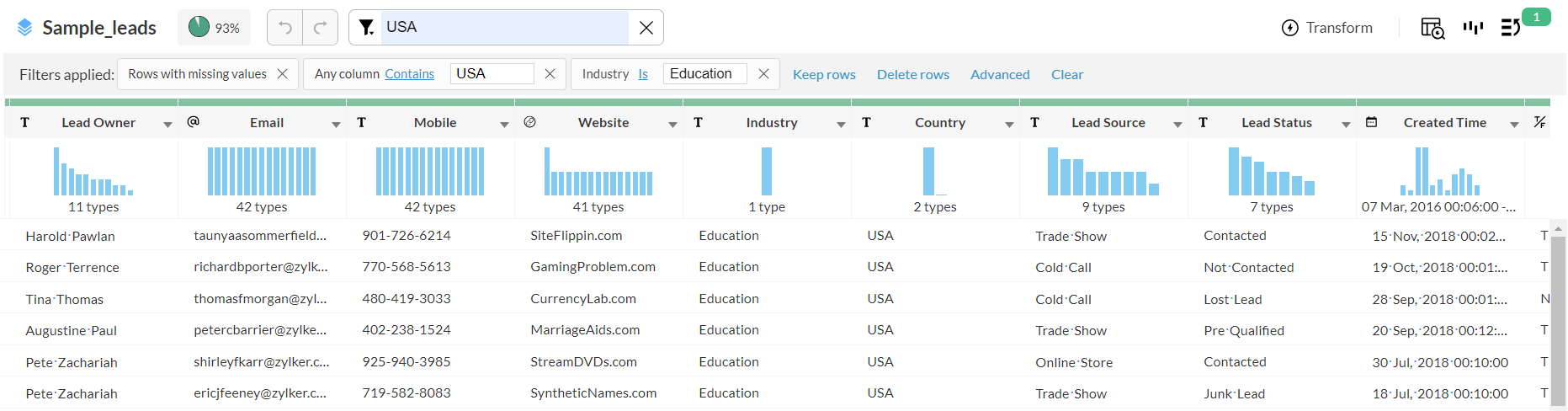
Task: Remove the Industry Is Education filter
Action: pos(763,74)
